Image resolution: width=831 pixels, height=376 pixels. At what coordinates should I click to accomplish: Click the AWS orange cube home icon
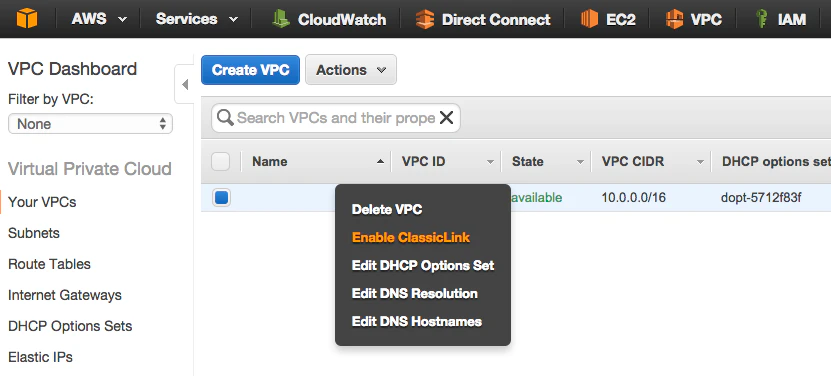(x=27, y=19)
